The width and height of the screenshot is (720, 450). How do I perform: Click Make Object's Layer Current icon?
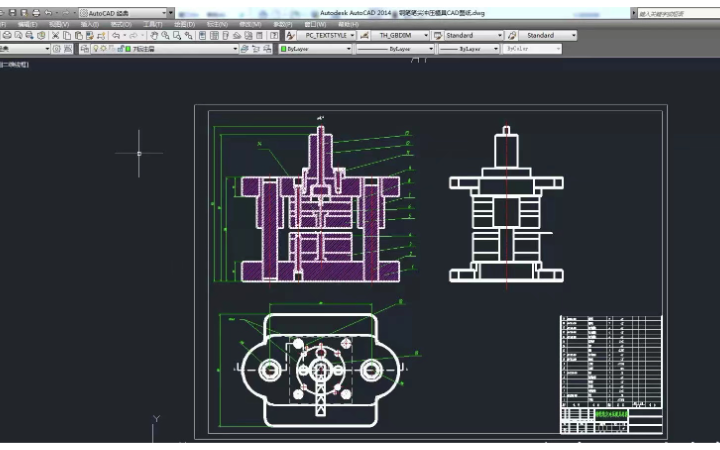(x=245, y=49)
